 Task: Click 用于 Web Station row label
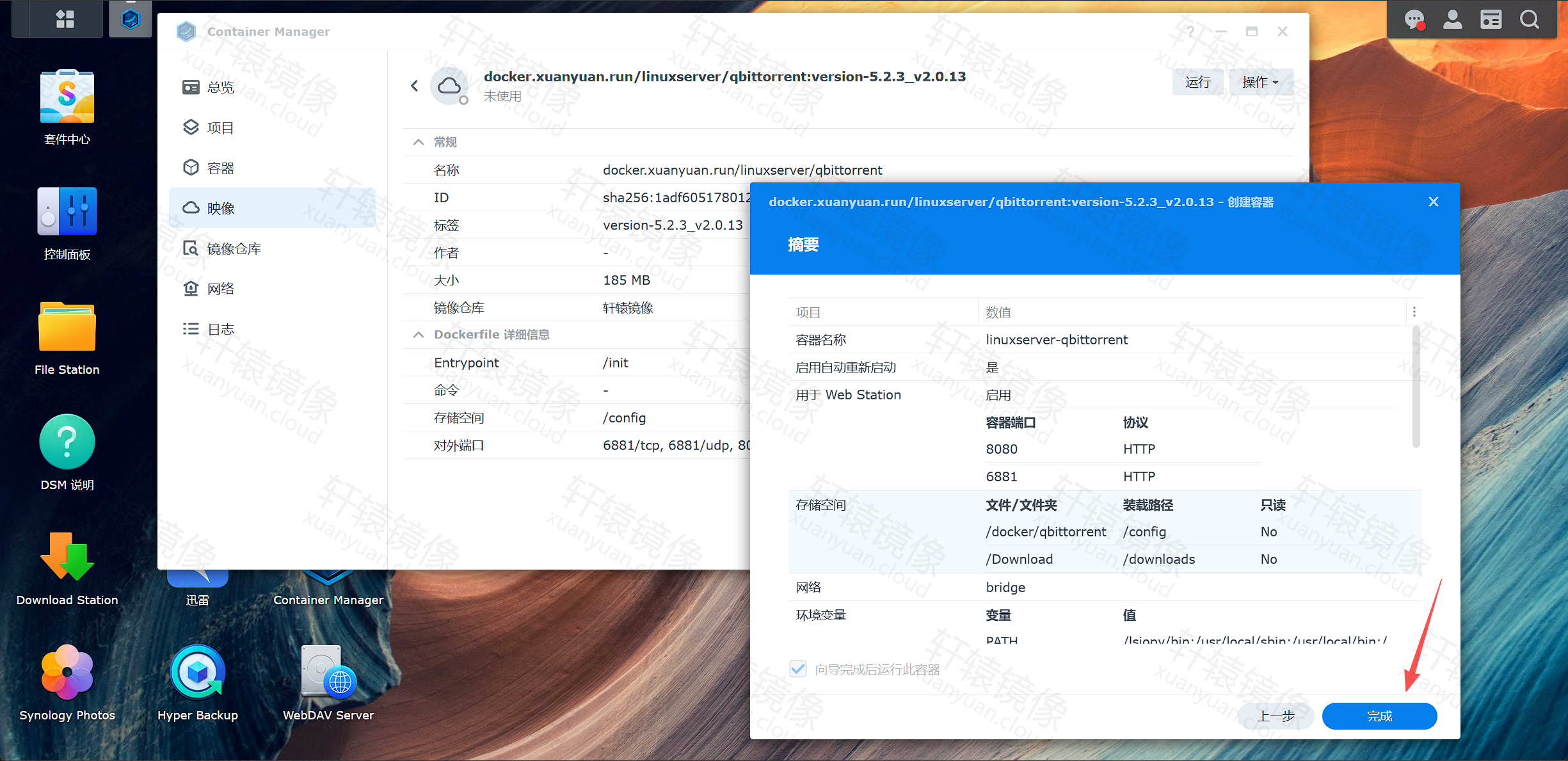tap(848, 395)
